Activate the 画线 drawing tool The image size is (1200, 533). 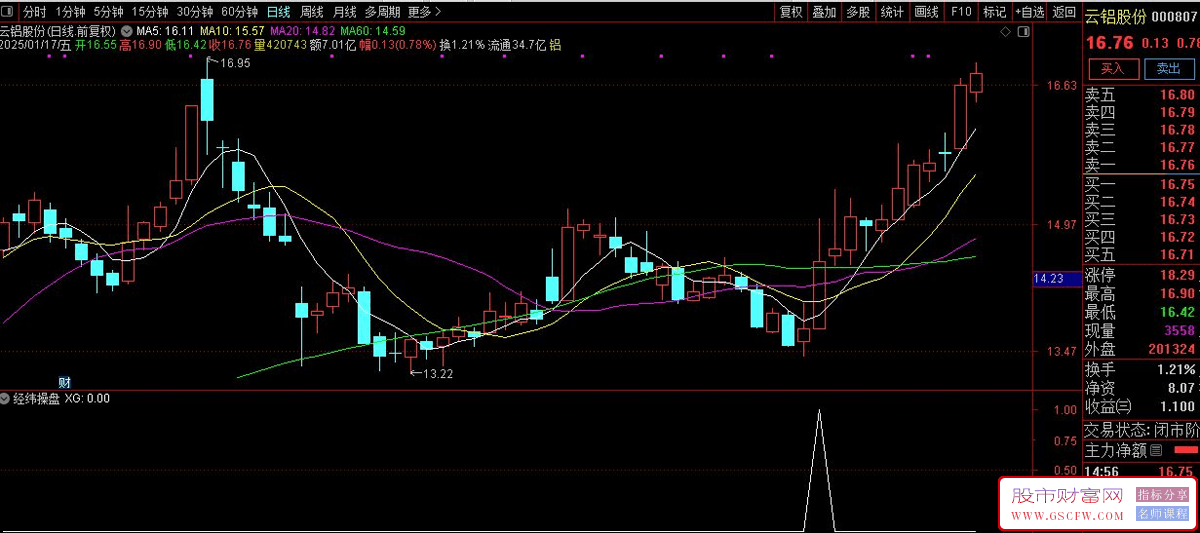tap(926, 12)
